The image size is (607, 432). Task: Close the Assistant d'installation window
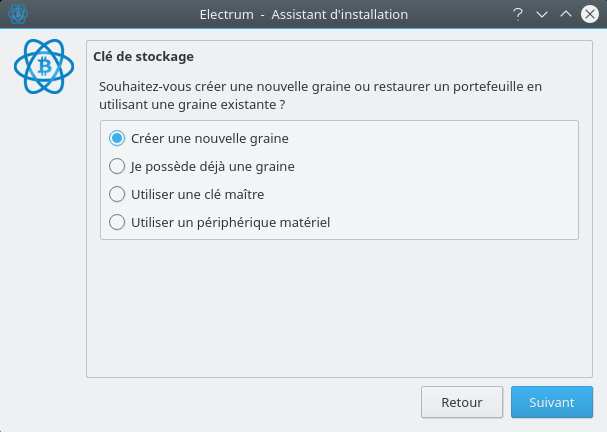tap(589, 14)
